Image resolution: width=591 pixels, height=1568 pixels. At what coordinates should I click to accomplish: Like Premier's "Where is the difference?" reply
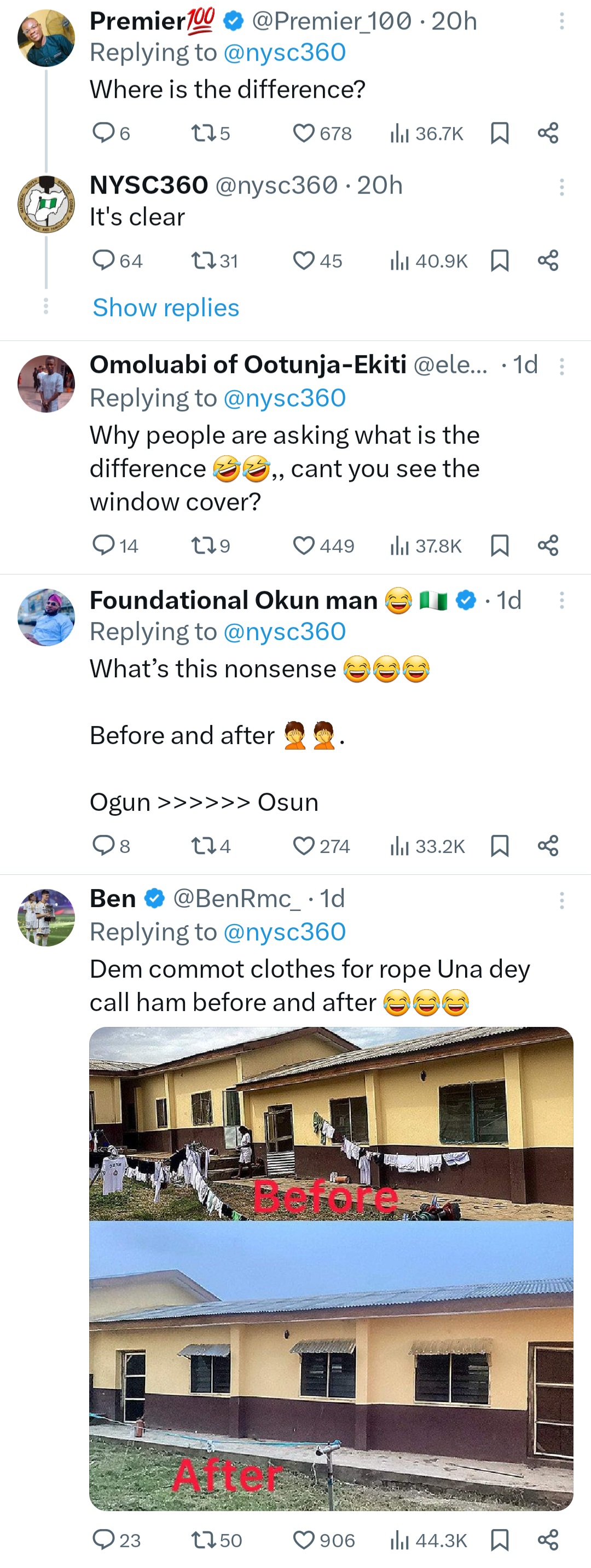(x=304, y=133)
